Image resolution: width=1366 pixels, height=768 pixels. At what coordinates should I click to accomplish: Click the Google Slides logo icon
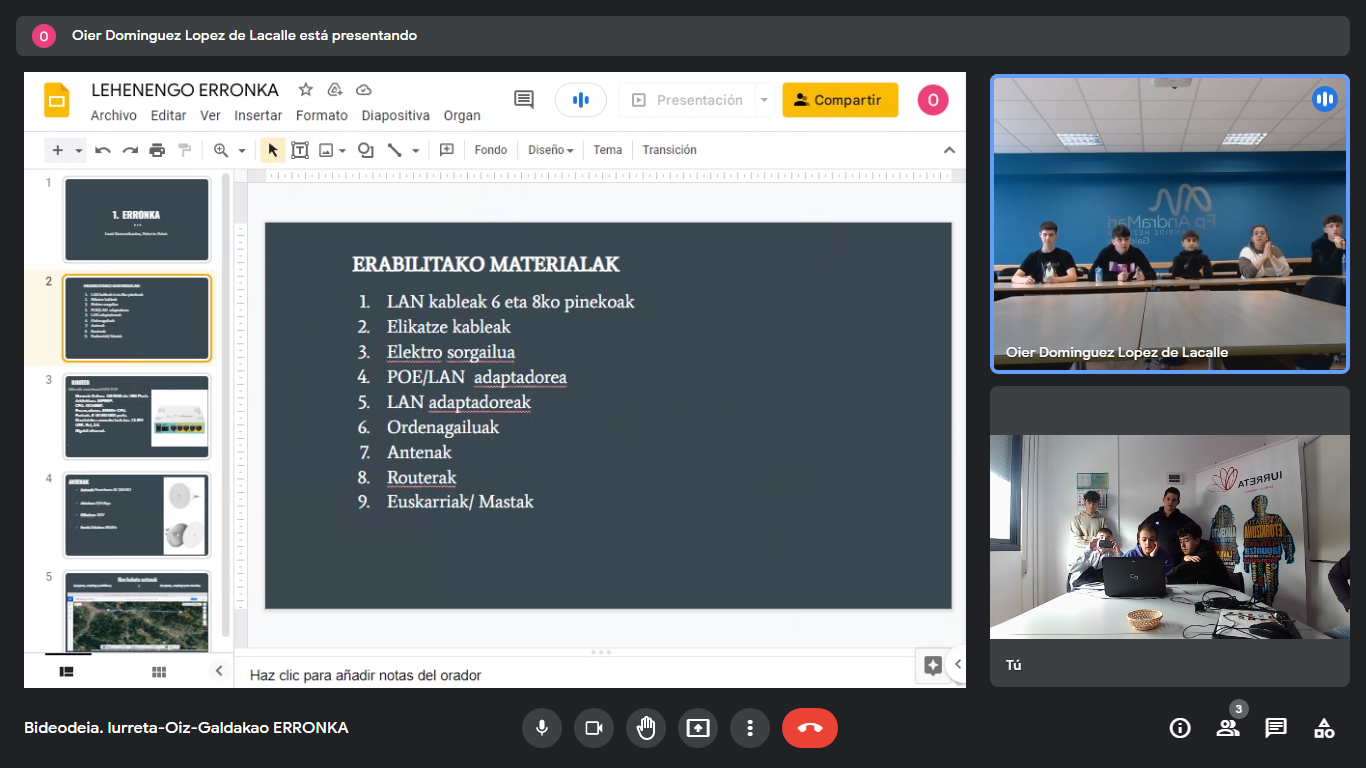click(x=57, y=100)
